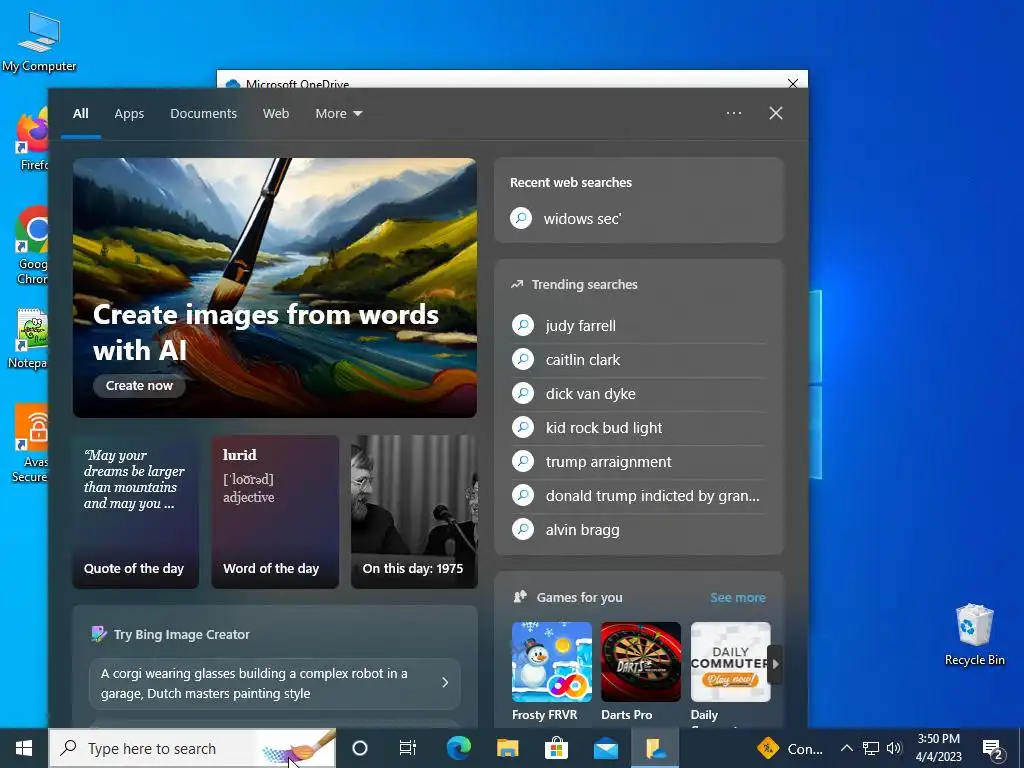Screen dimensions: 1024x768
Task: Open Microsoft Store from taskbar
Action: [556, 748]
